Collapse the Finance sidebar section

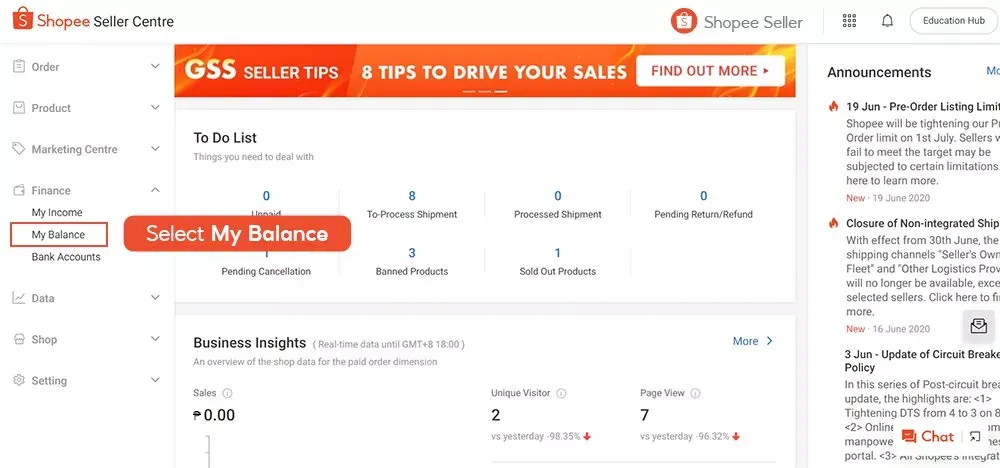click(87, 190)
